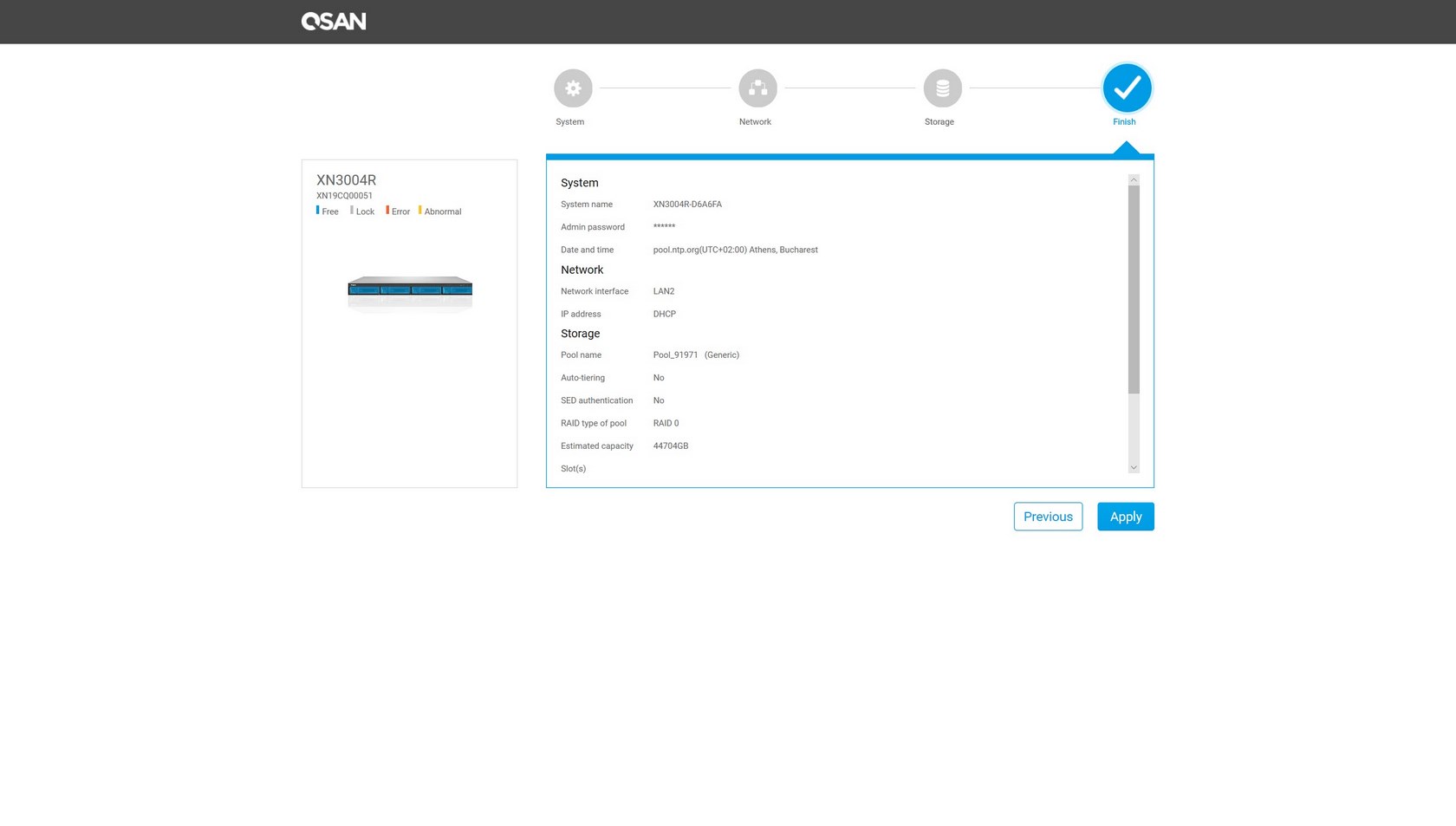
Task: Click the grey Lock legend marker
Action: 352,210
